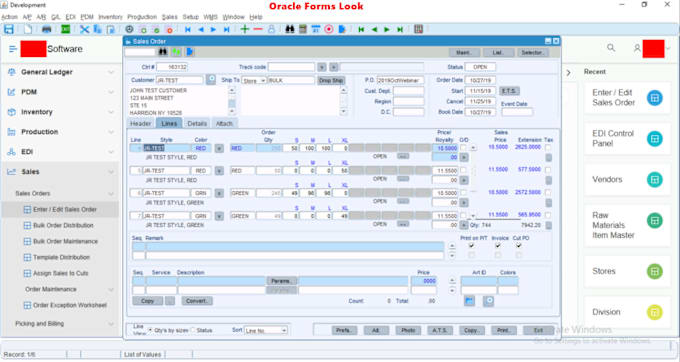The image size is (680, 362).
Task: Click the New blank page toolbar icon
Action: pos(28,29)
